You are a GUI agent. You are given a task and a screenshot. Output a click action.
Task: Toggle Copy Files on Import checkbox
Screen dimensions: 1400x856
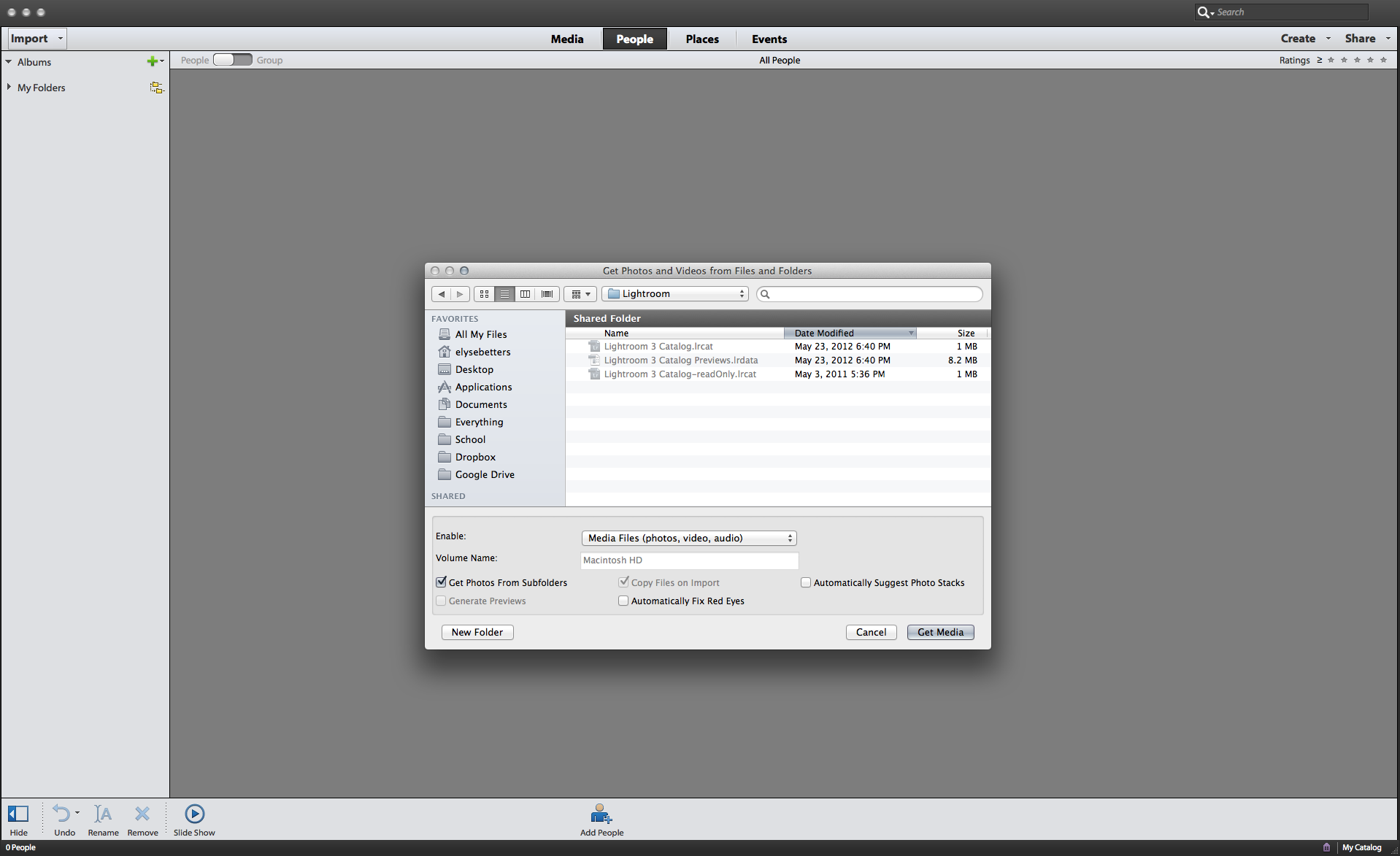coord(623,582)
